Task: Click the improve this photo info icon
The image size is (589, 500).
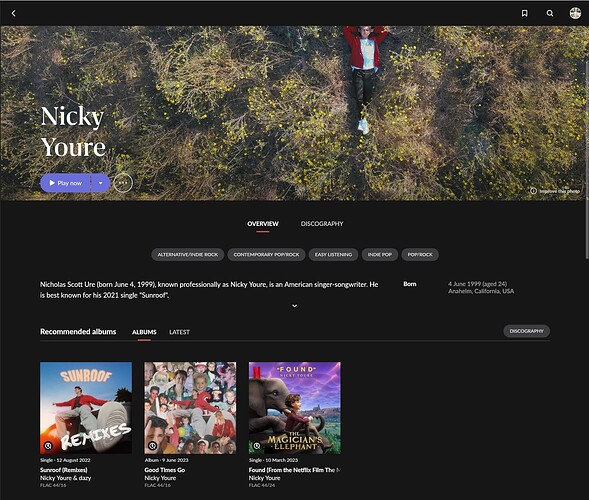Action: click(x=533, y=191)
